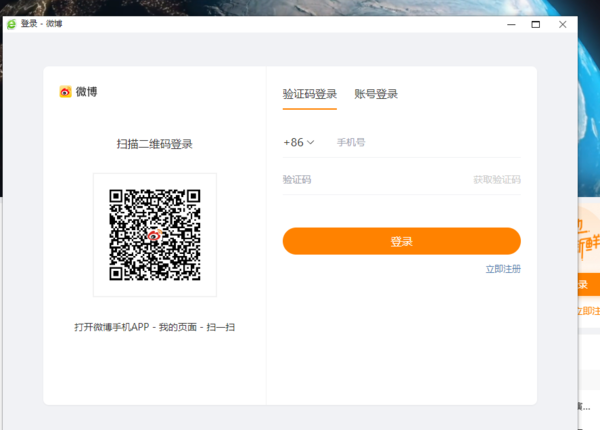Screen dimensions: 600x430
Task: Click the orange login button in the background page
Action: pyautogui.click(x=589, y=284)
